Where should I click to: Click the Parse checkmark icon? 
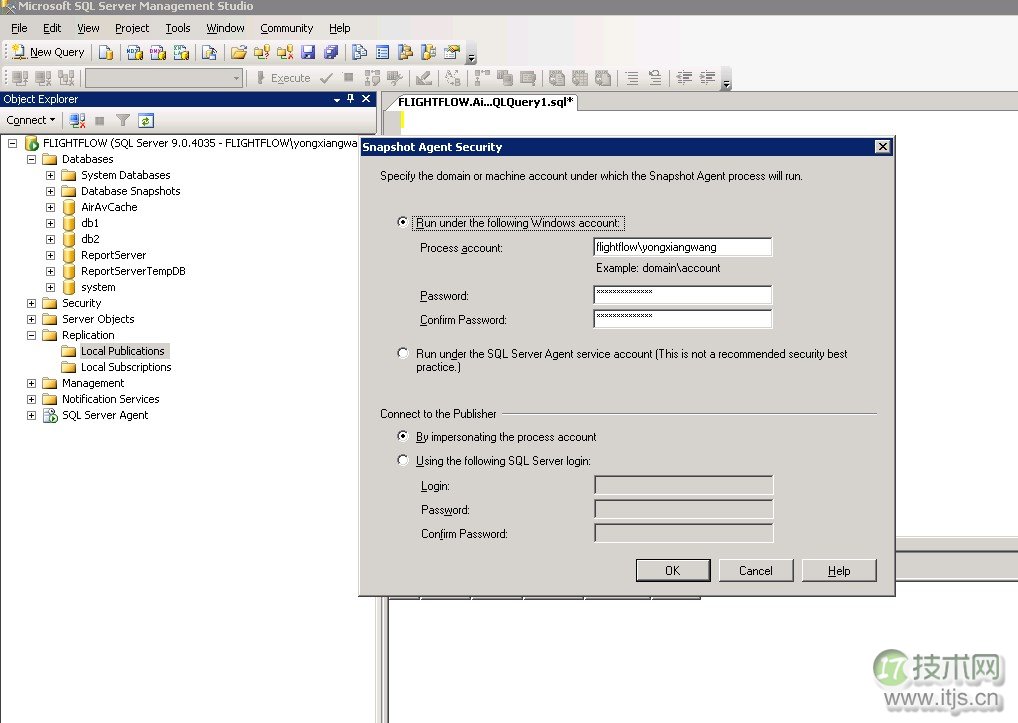pos(327,78)
